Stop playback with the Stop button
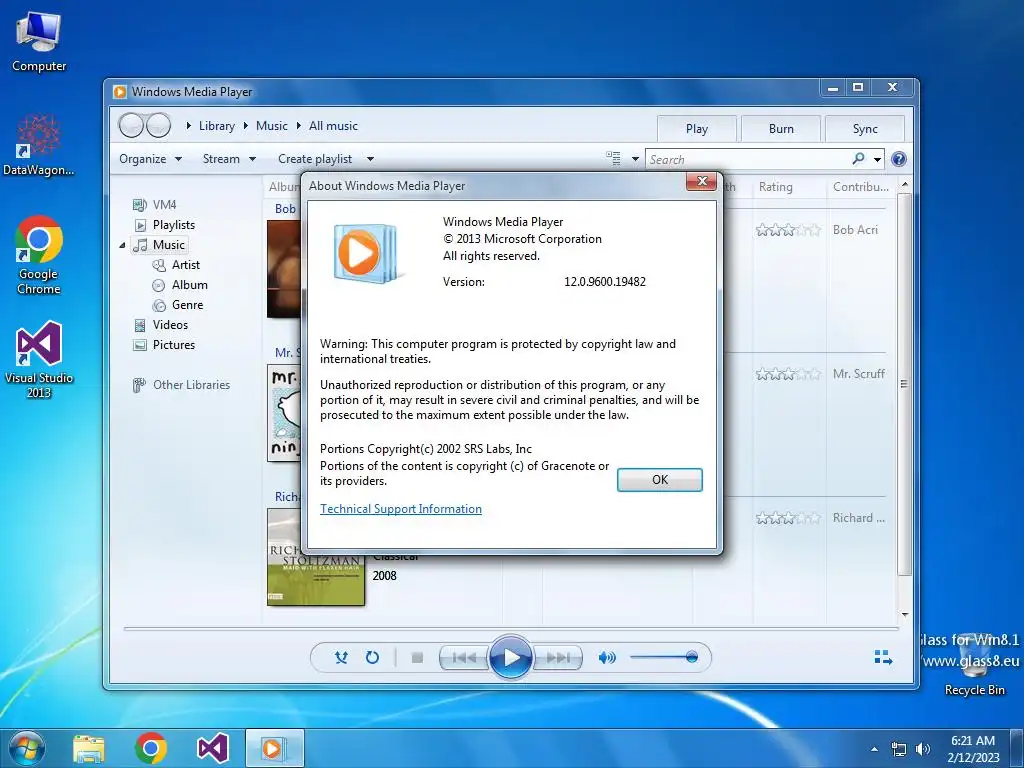Image resolution: width=1024 pixels, height=768 pixels. (417, 658)
